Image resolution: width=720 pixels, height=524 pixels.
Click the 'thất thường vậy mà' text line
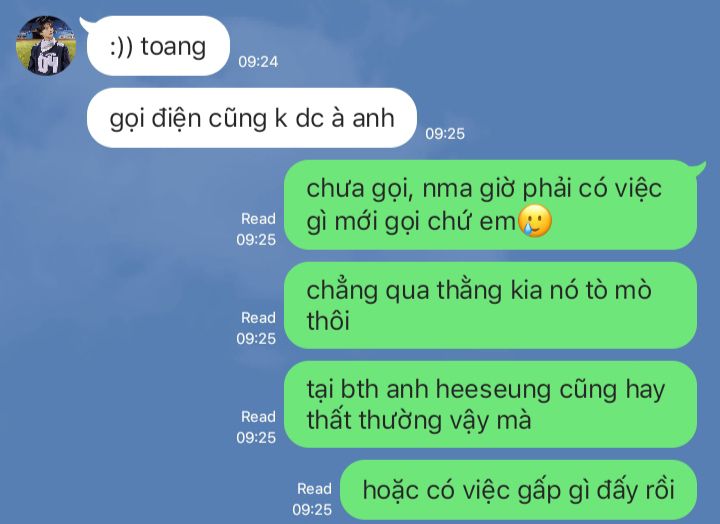(x=419, y=421)
